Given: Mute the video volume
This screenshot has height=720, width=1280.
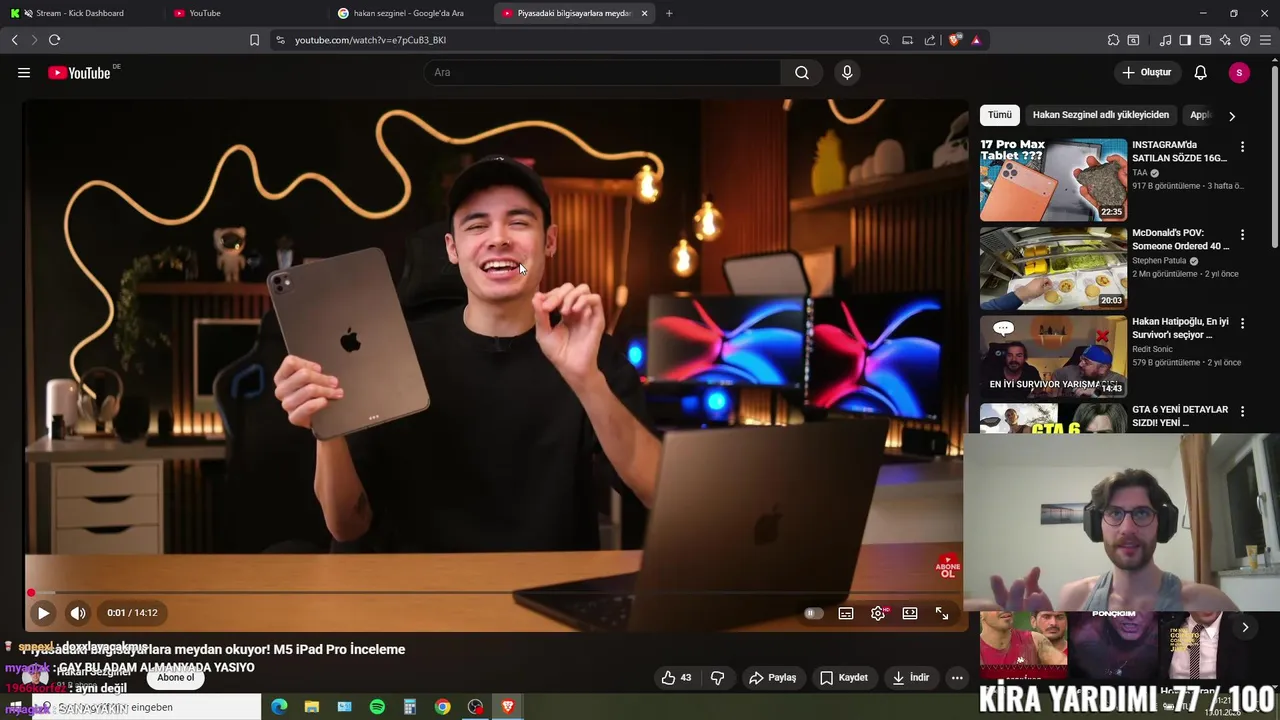Looking at the screenshot, I should pos(78,613).
